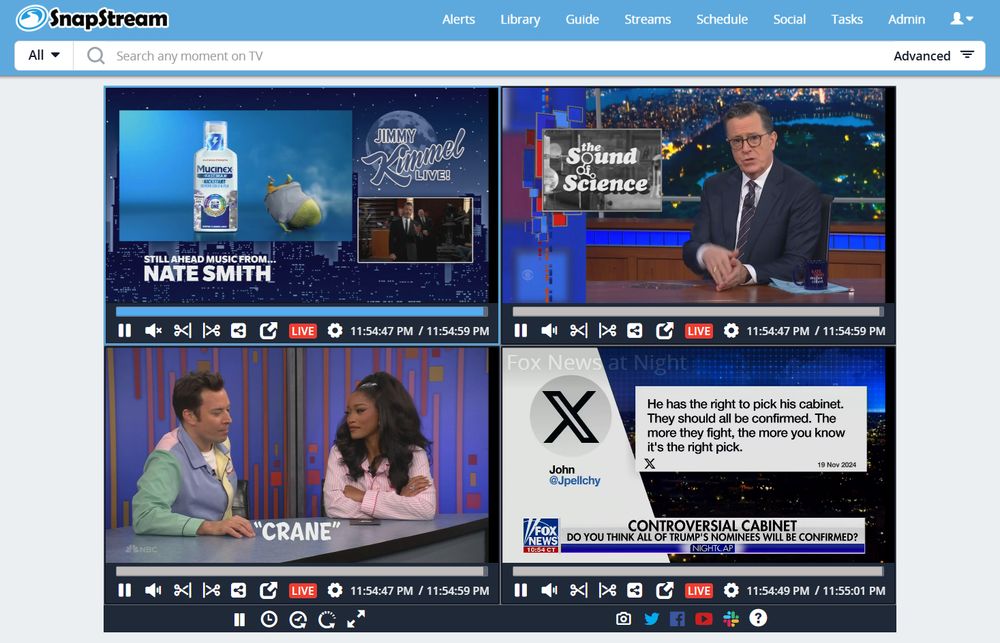Viewport: 1000px width, 643px height.
Task: Open the user account dropdown
Action: (x=962, y=18)
